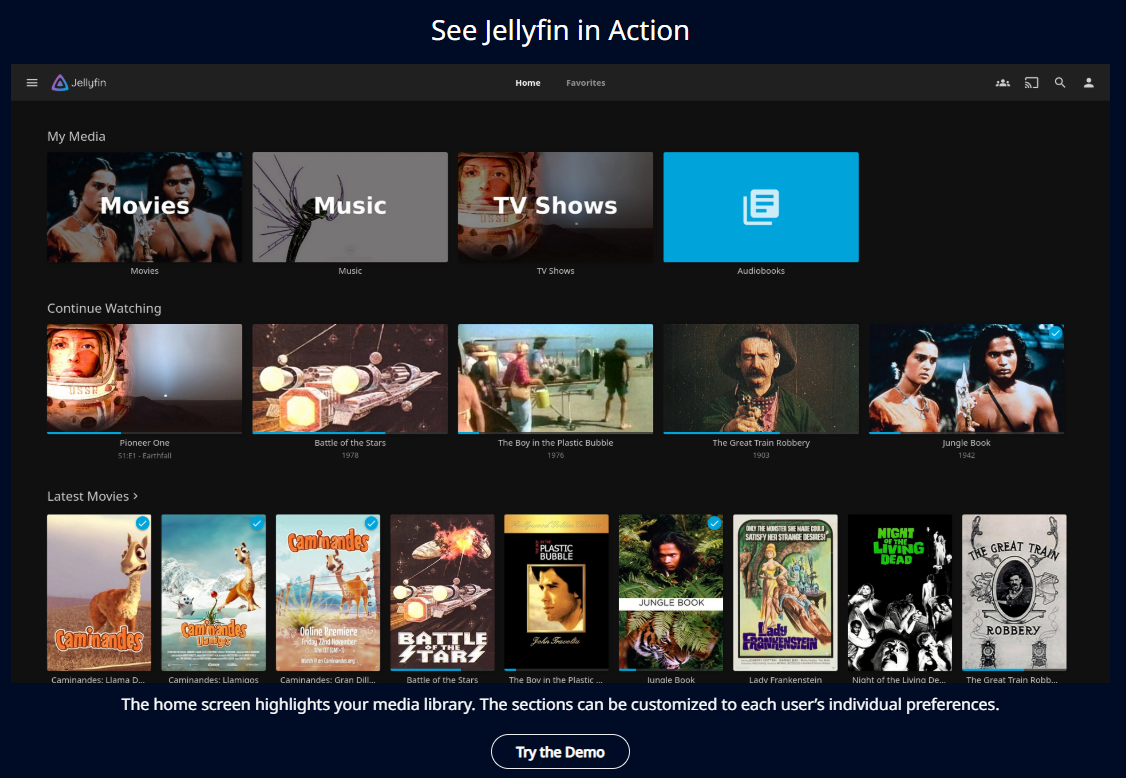Open Caminandes Llamigos poster
The width and height of the screenshot is (1126, 778).
(213, 593)
